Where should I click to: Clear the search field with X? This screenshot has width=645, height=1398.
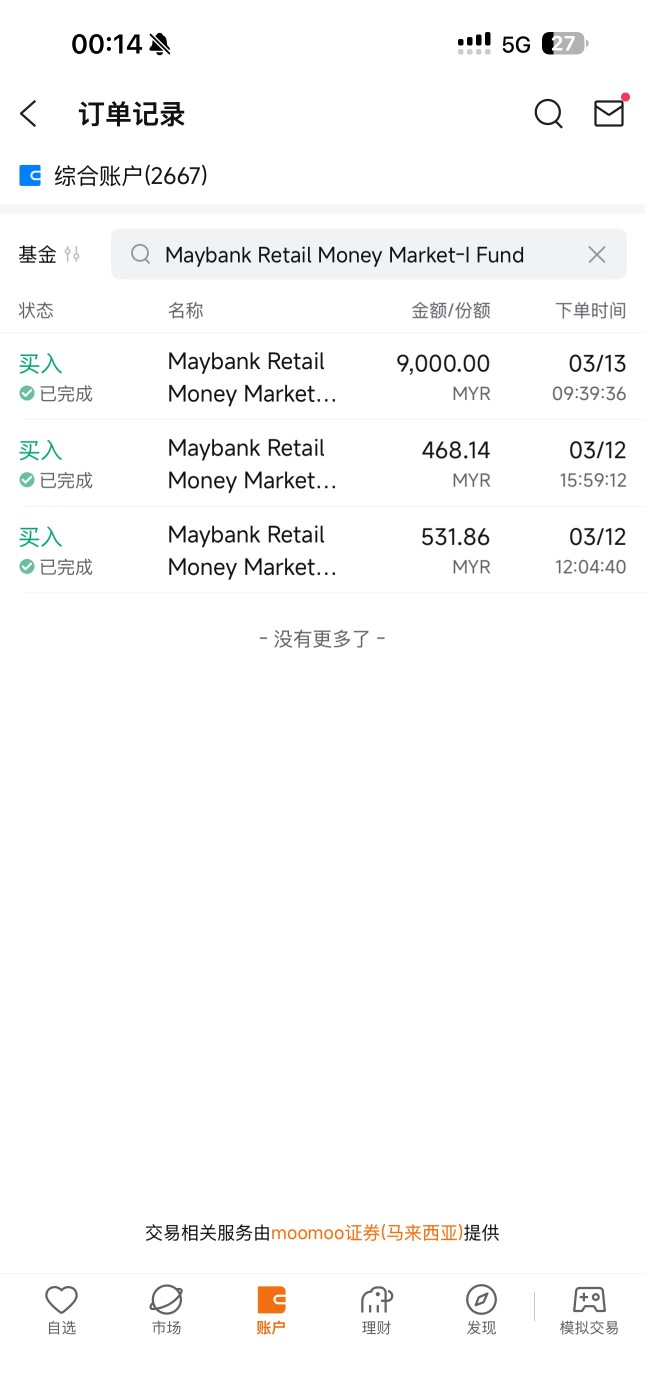pos(597,254)
